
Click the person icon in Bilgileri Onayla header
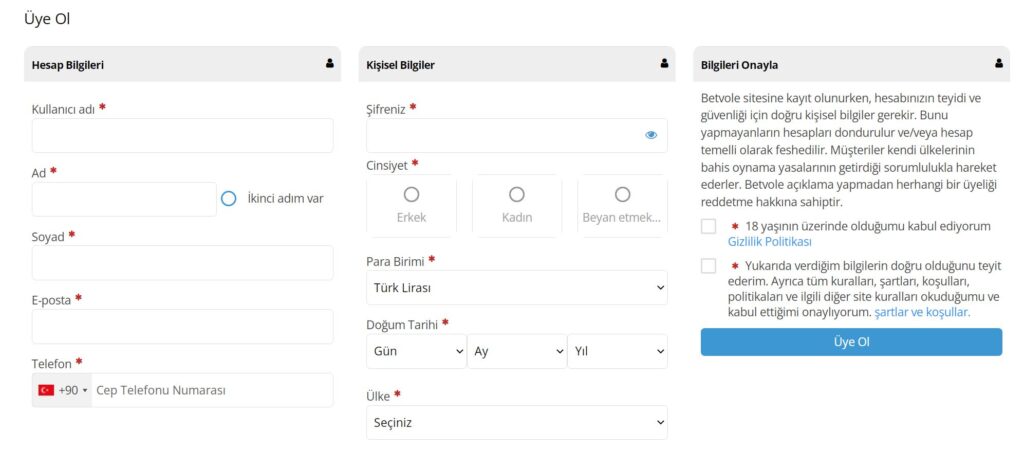[999, 63]
